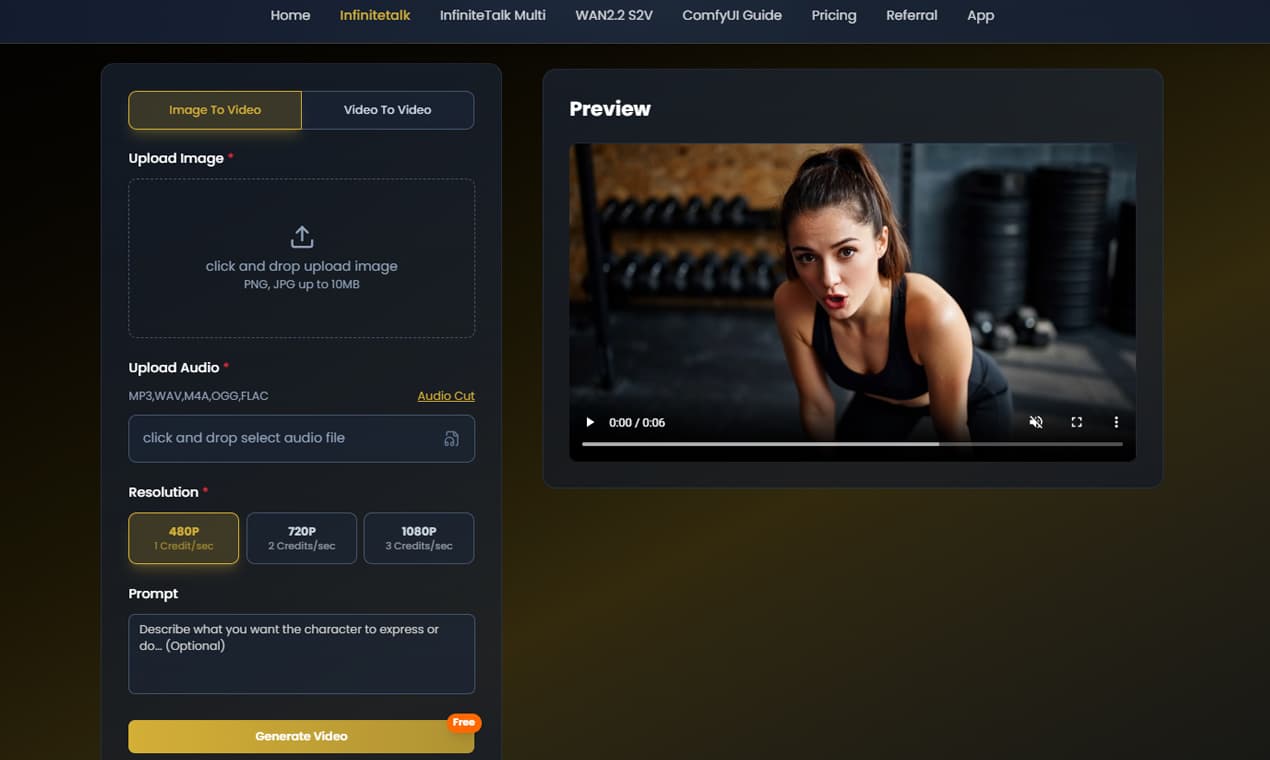
Task: Play the preview video
Action: pyautogui.click(x=590, y=422)
